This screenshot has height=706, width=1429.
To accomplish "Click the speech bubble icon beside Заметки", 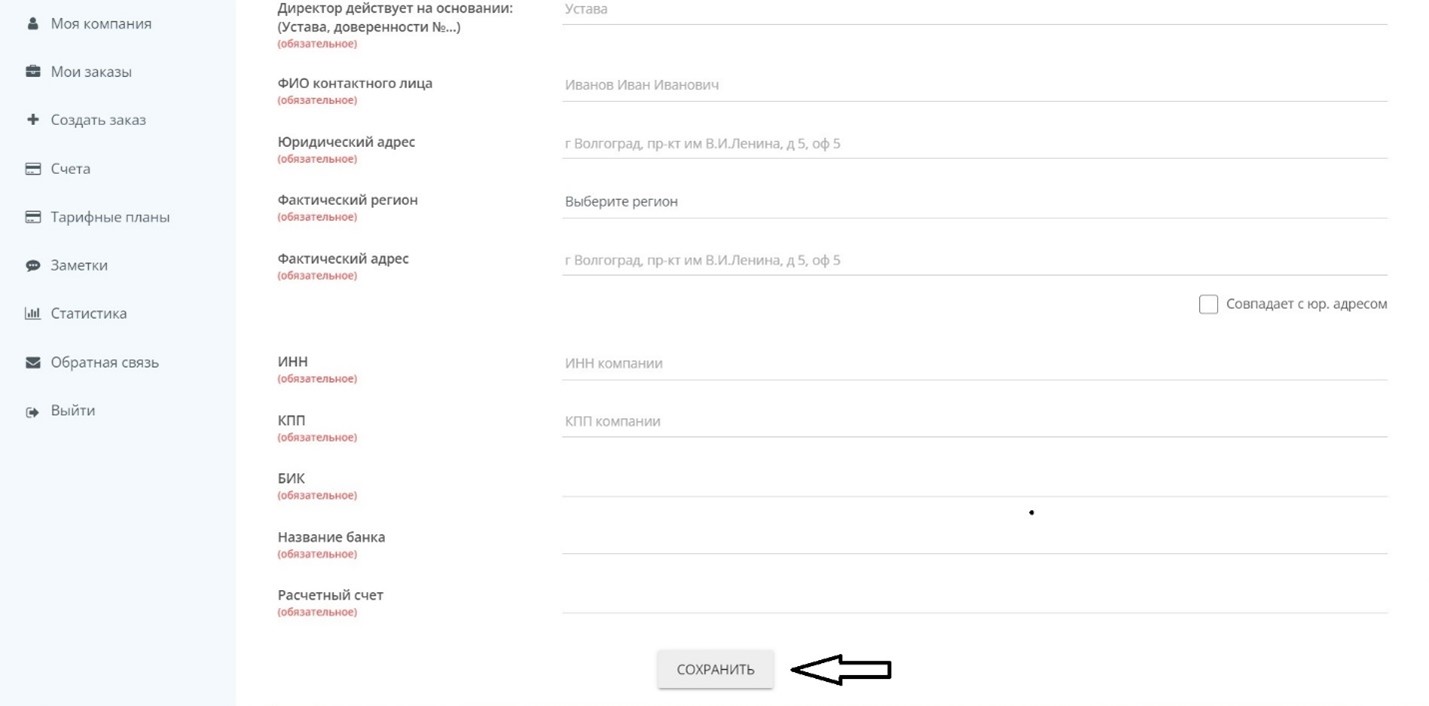I will click(32, 266).
